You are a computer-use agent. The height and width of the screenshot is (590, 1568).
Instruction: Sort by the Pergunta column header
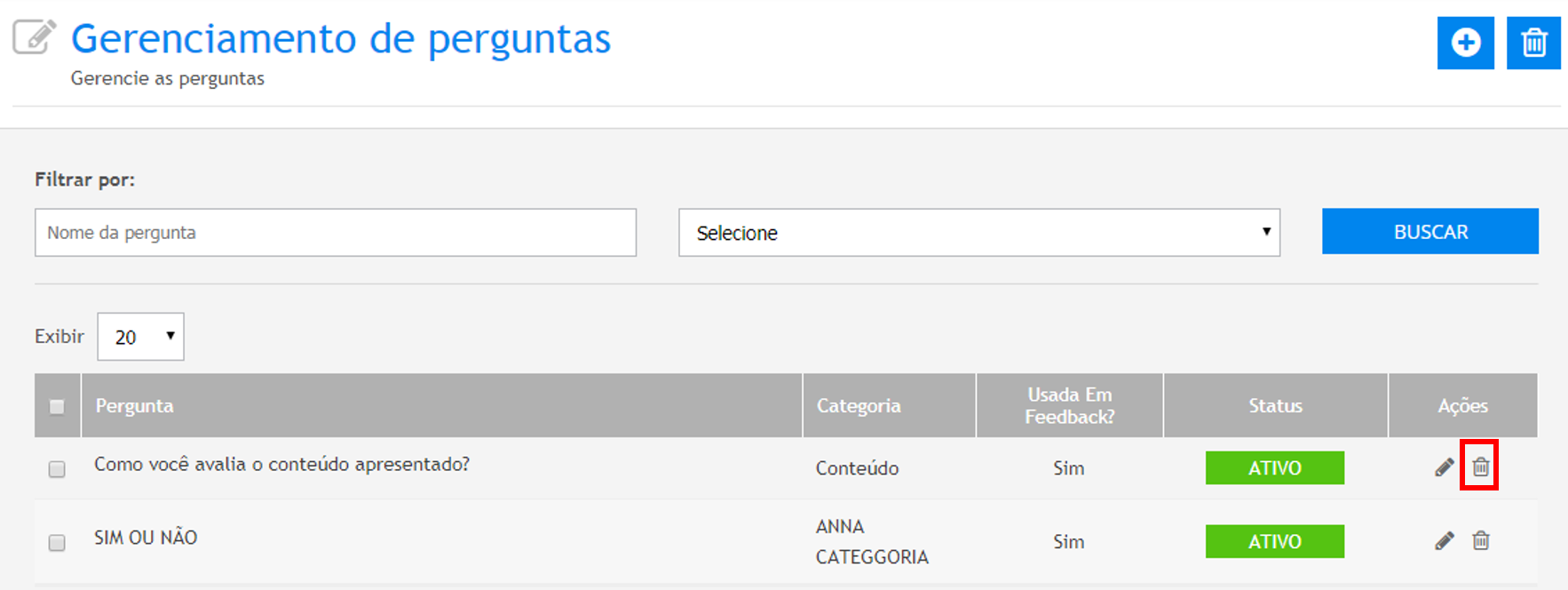135,406
